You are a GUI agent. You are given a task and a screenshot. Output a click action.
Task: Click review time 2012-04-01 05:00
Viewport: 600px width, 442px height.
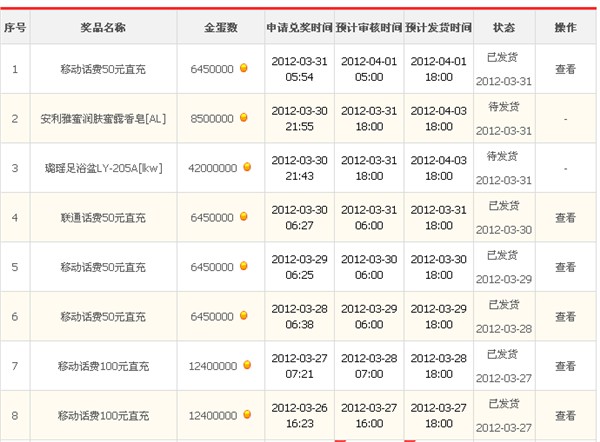(369, 69)
